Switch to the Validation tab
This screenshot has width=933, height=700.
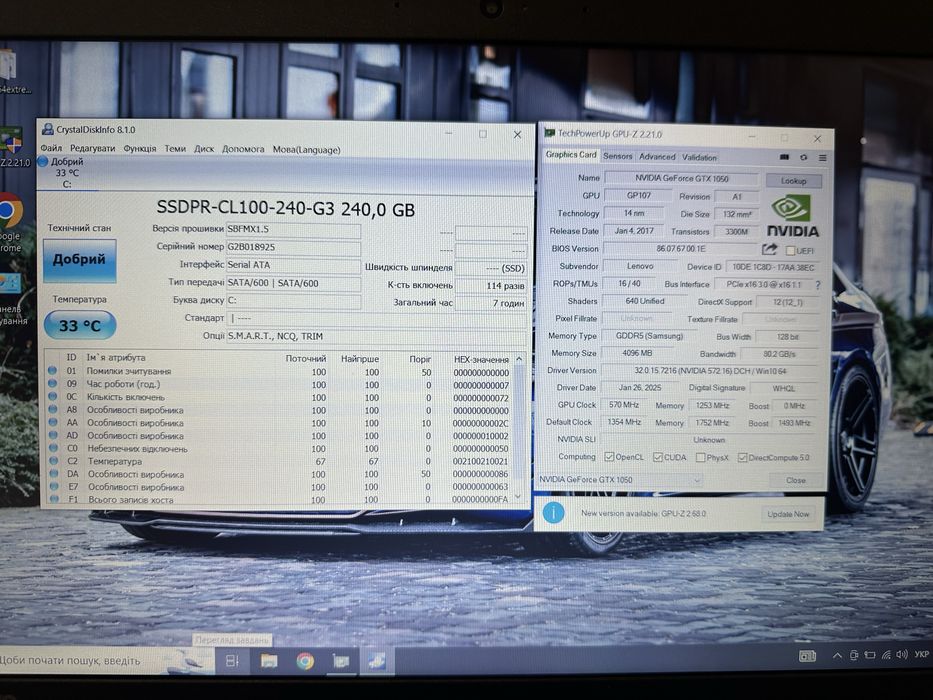tap(699, 157)
